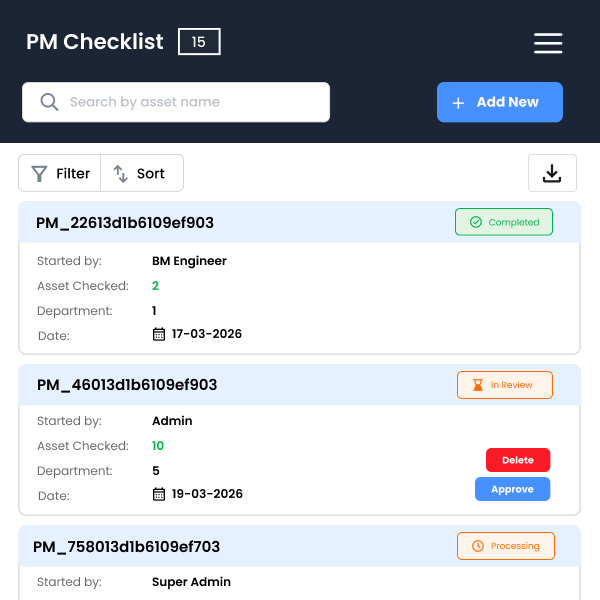Open the hamburger menu
This screenshot has width=600, height=600.
tap(548, 43)
